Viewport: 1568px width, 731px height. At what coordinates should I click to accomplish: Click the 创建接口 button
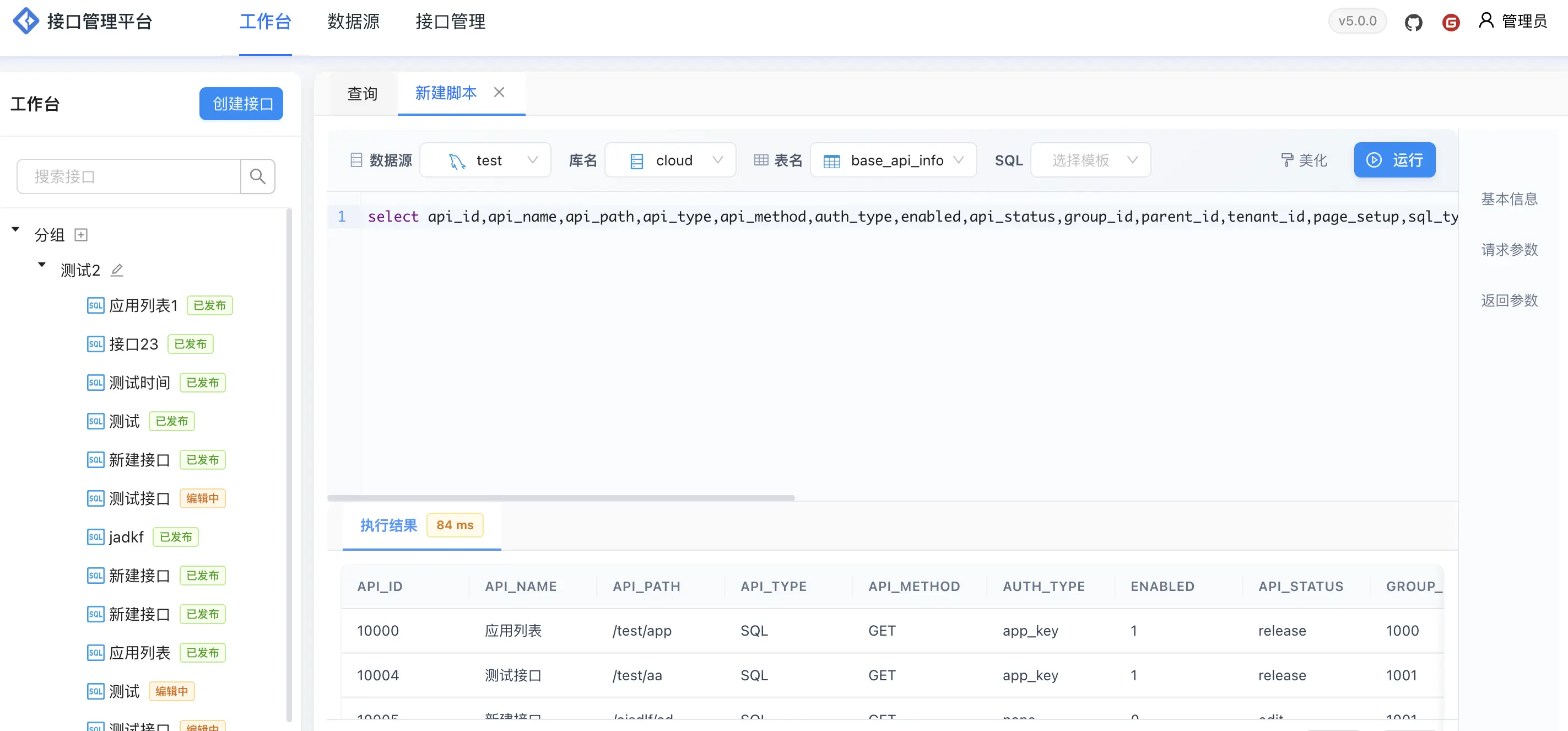pos(241,104)
